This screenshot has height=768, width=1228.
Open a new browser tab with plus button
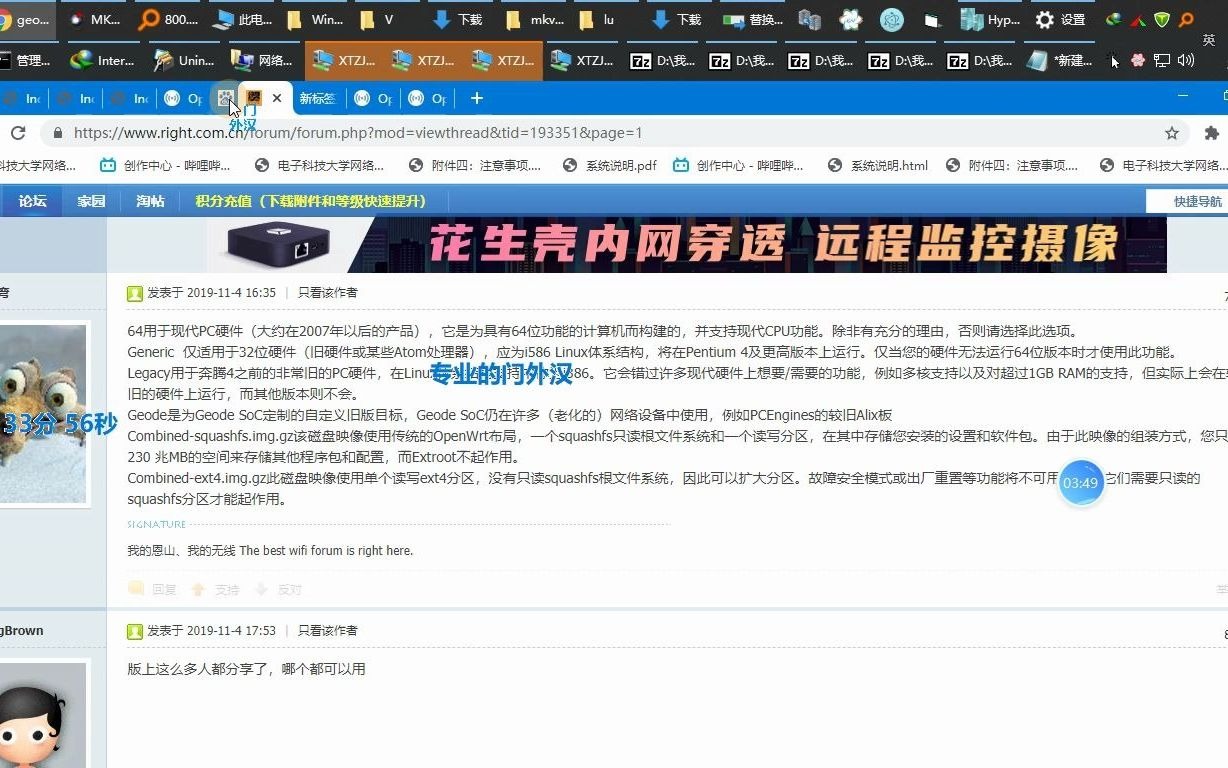click(477, 98)
